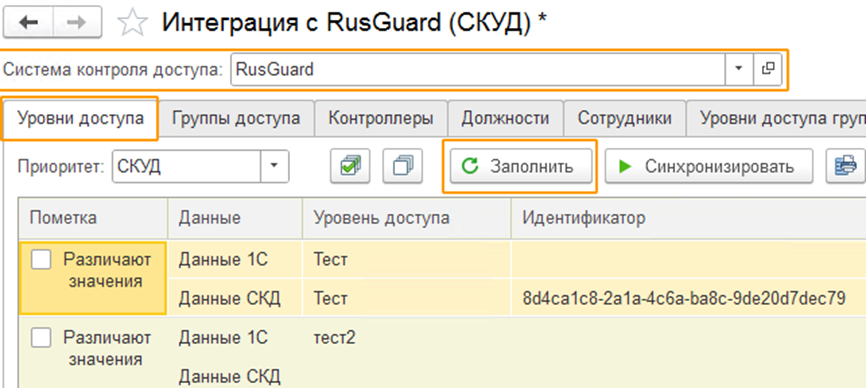Check all rows with the green checkmarks icon
Screen dimensions: 866x388
(350, 166)
